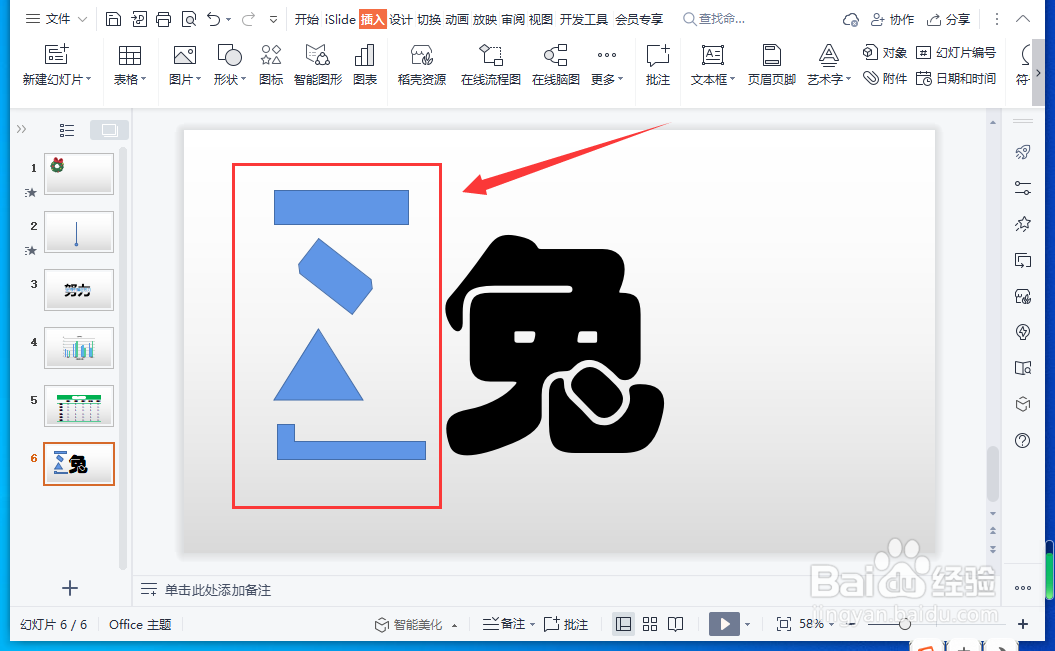Image resolution: width=1055 pixels, height=651 pixels.
Task: Click the fit-to-window icon in status bar
Action: [783, 624]
